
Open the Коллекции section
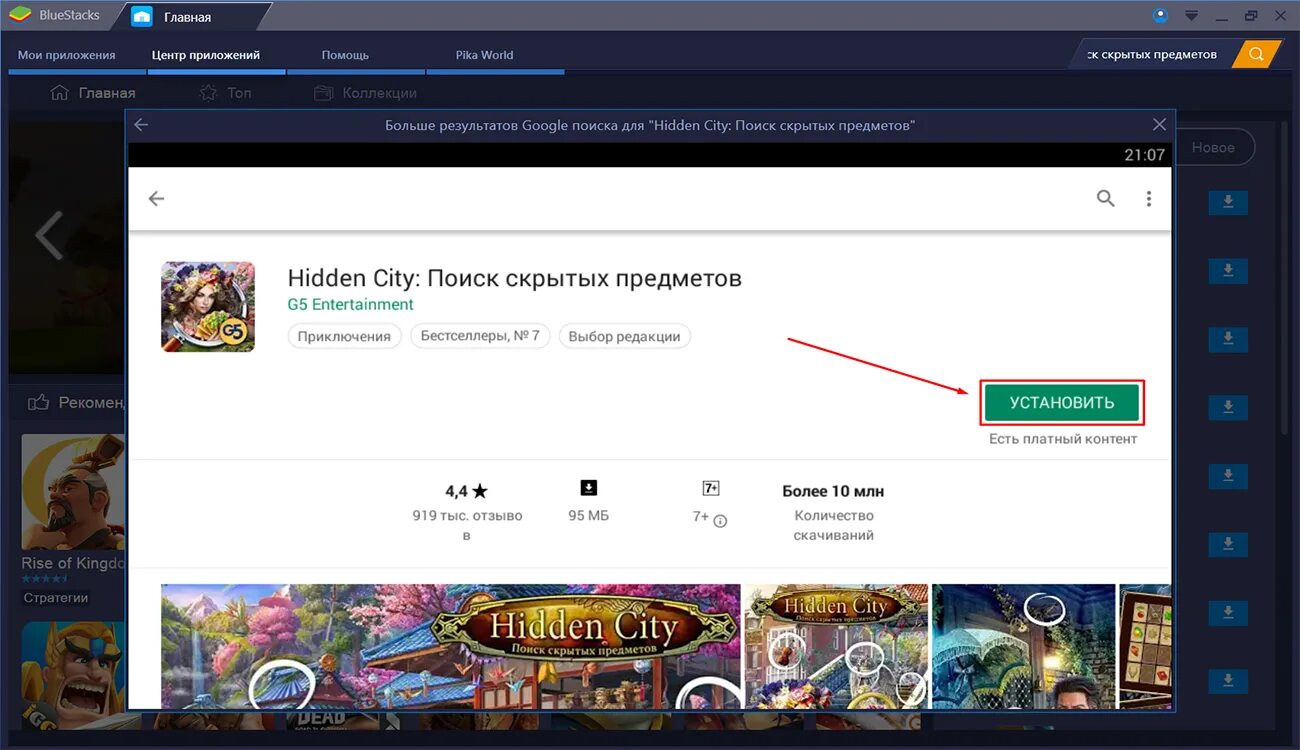(x=365, y=93)
